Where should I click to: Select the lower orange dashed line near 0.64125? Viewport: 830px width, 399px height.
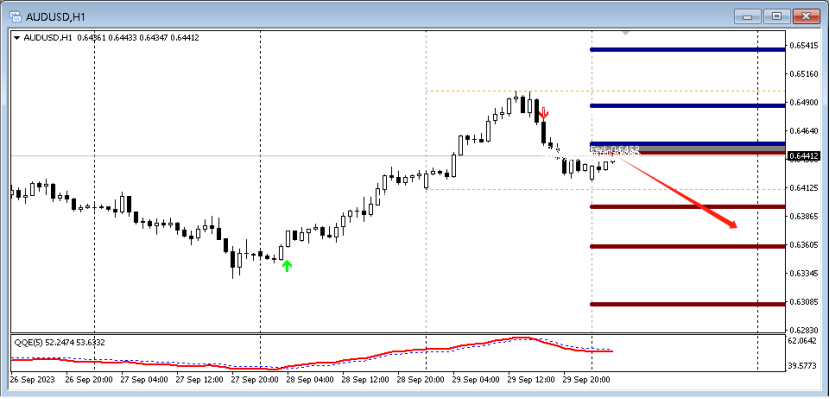coord(605,189)
